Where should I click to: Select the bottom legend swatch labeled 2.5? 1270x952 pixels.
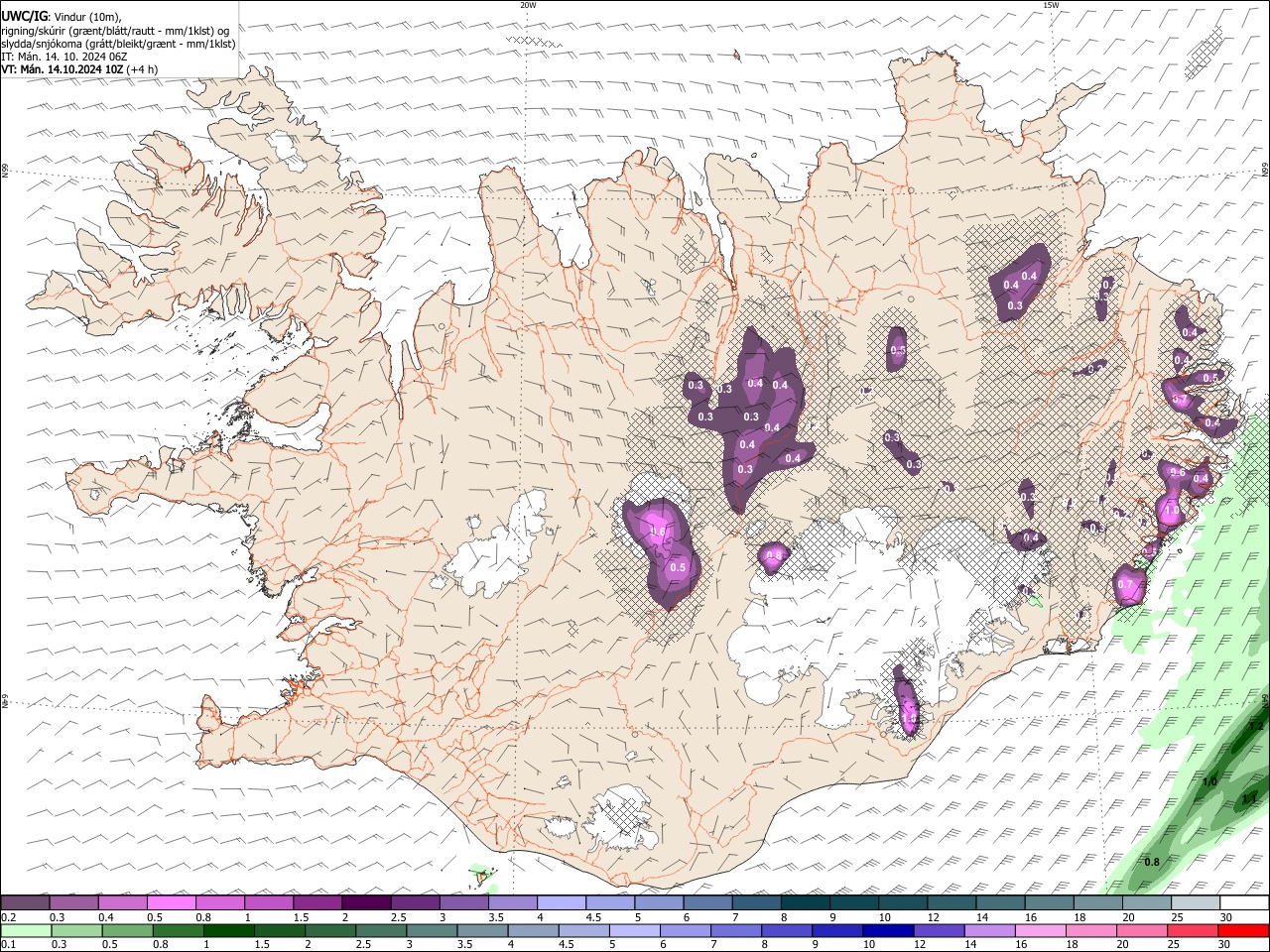380,931
